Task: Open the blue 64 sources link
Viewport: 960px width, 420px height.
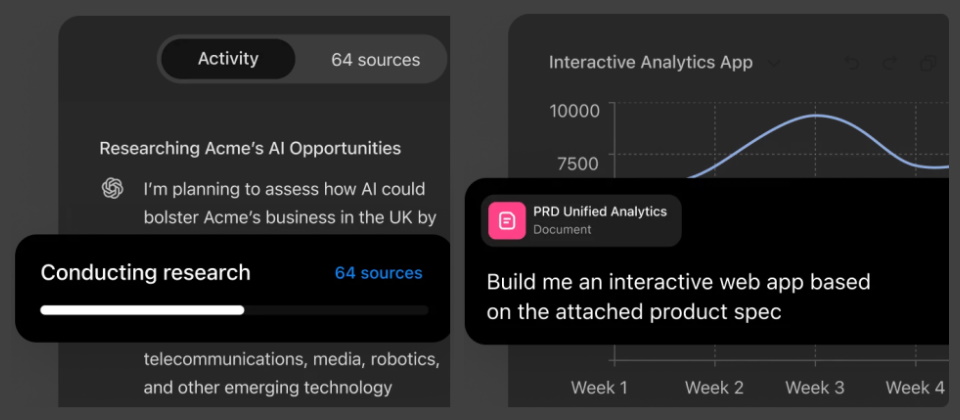Action: click(378, 273)
